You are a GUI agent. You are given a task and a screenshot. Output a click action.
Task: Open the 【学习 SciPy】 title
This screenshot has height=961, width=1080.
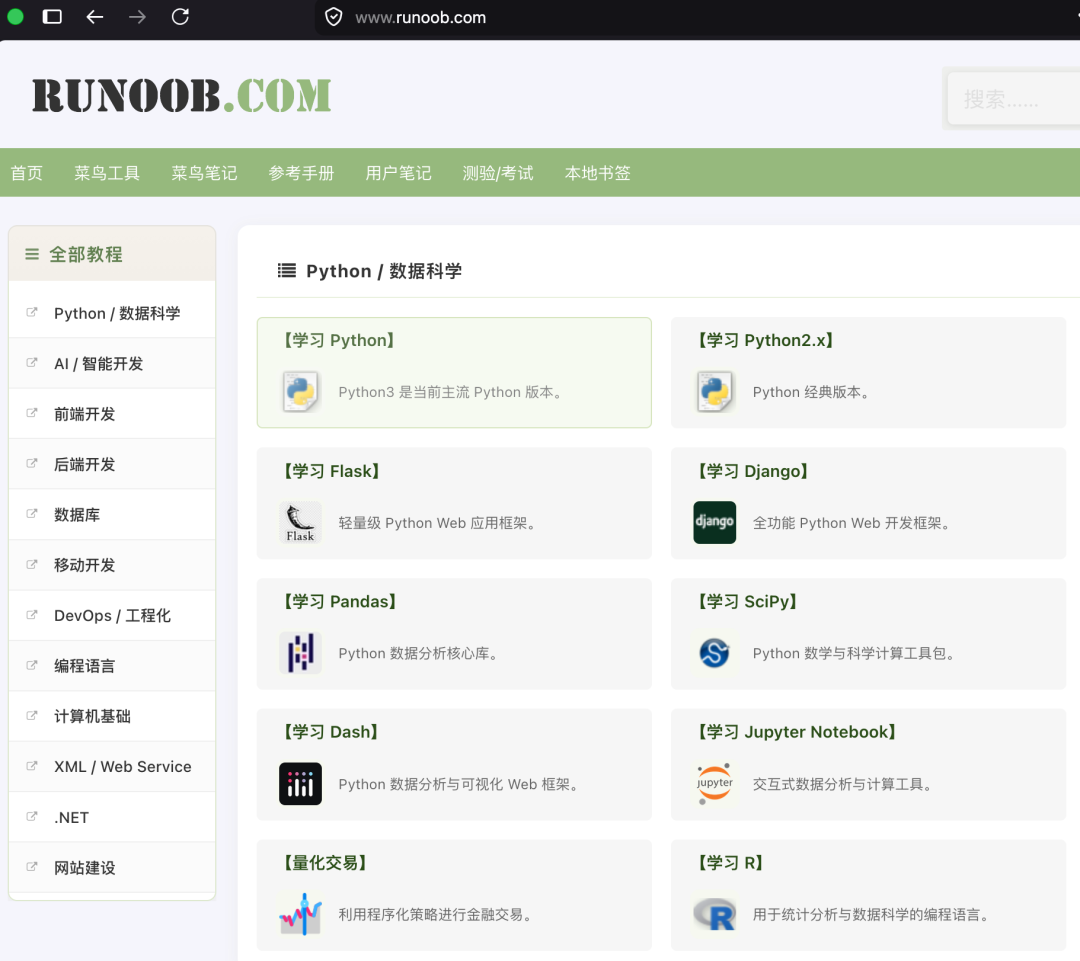(x=747, y=601)
